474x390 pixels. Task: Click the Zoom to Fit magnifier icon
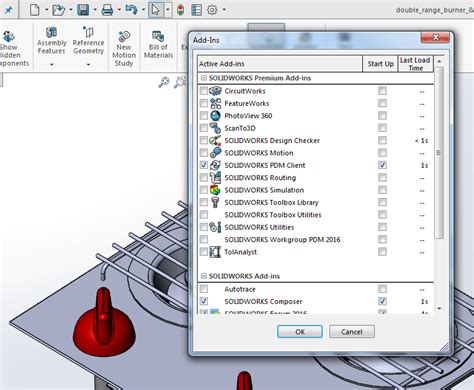tap(164, 82)
